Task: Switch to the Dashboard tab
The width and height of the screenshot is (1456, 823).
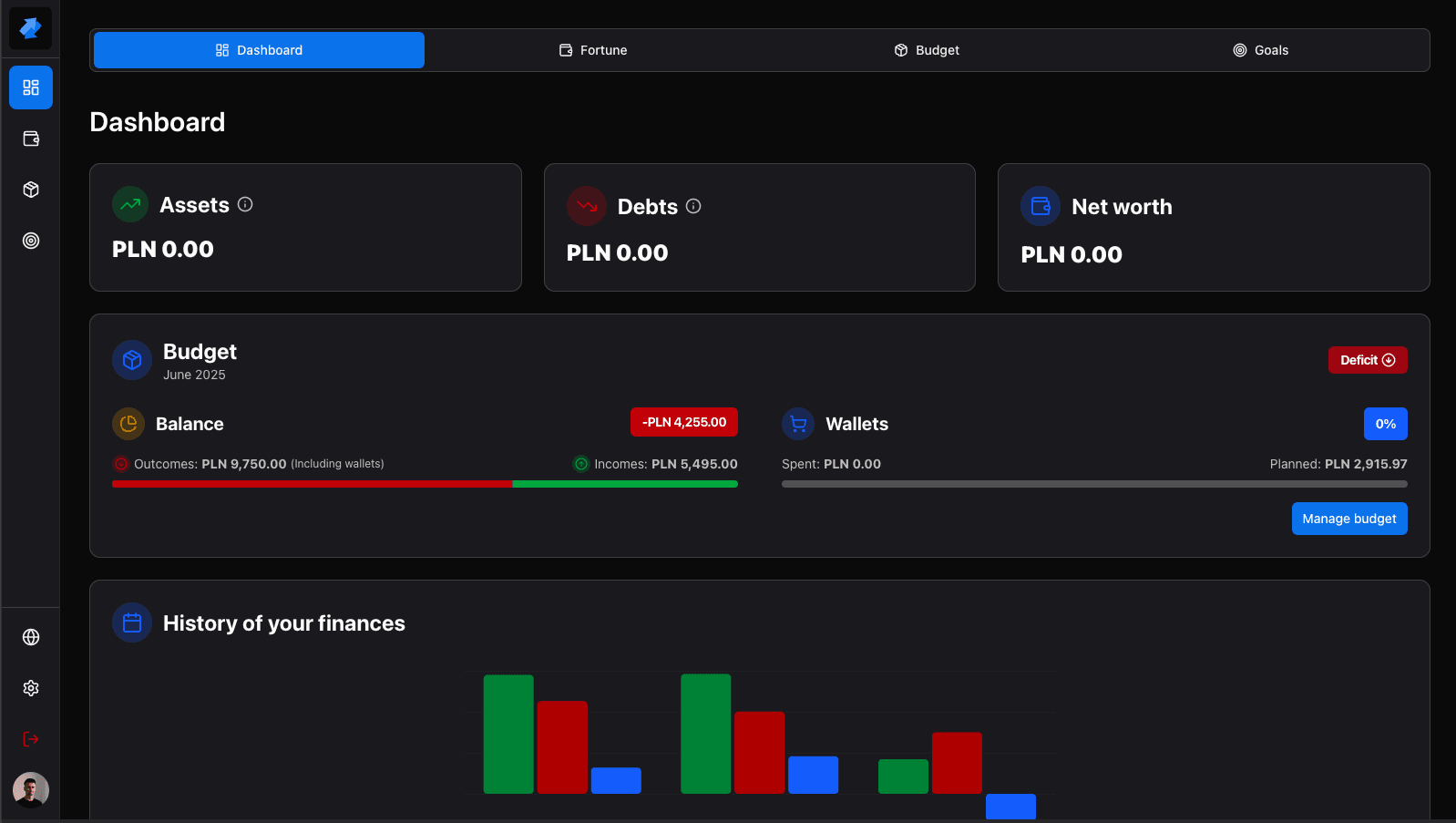Action: tap(259, 50)
